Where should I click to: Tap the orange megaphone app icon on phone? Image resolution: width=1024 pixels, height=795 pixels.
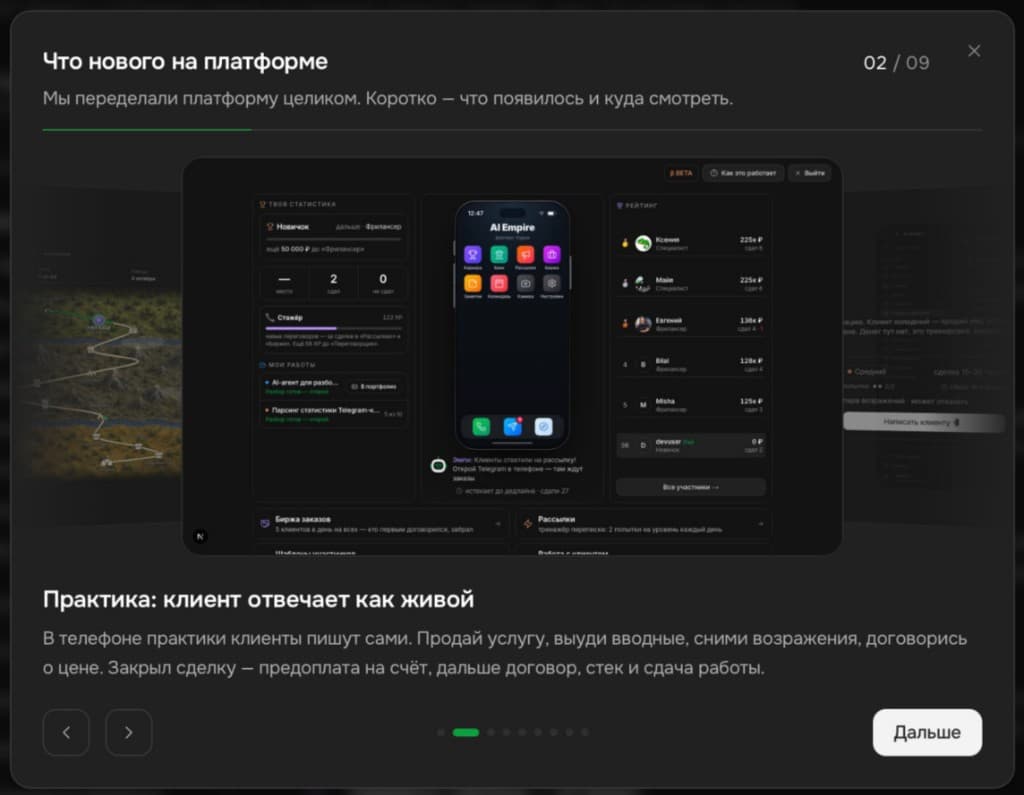pos(525,254)
